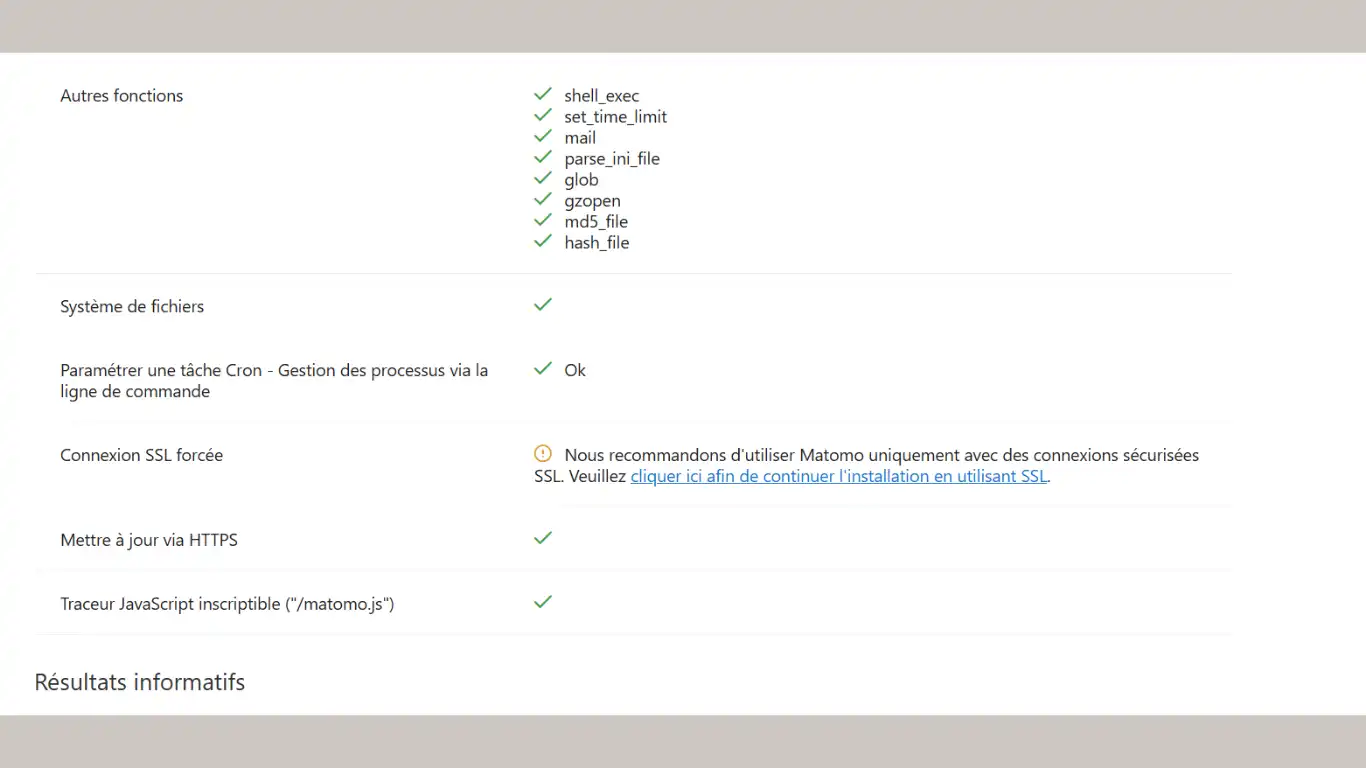1366x768 pixels.
Task: Click the green check beside mail
Action: [x=543, y=136]
